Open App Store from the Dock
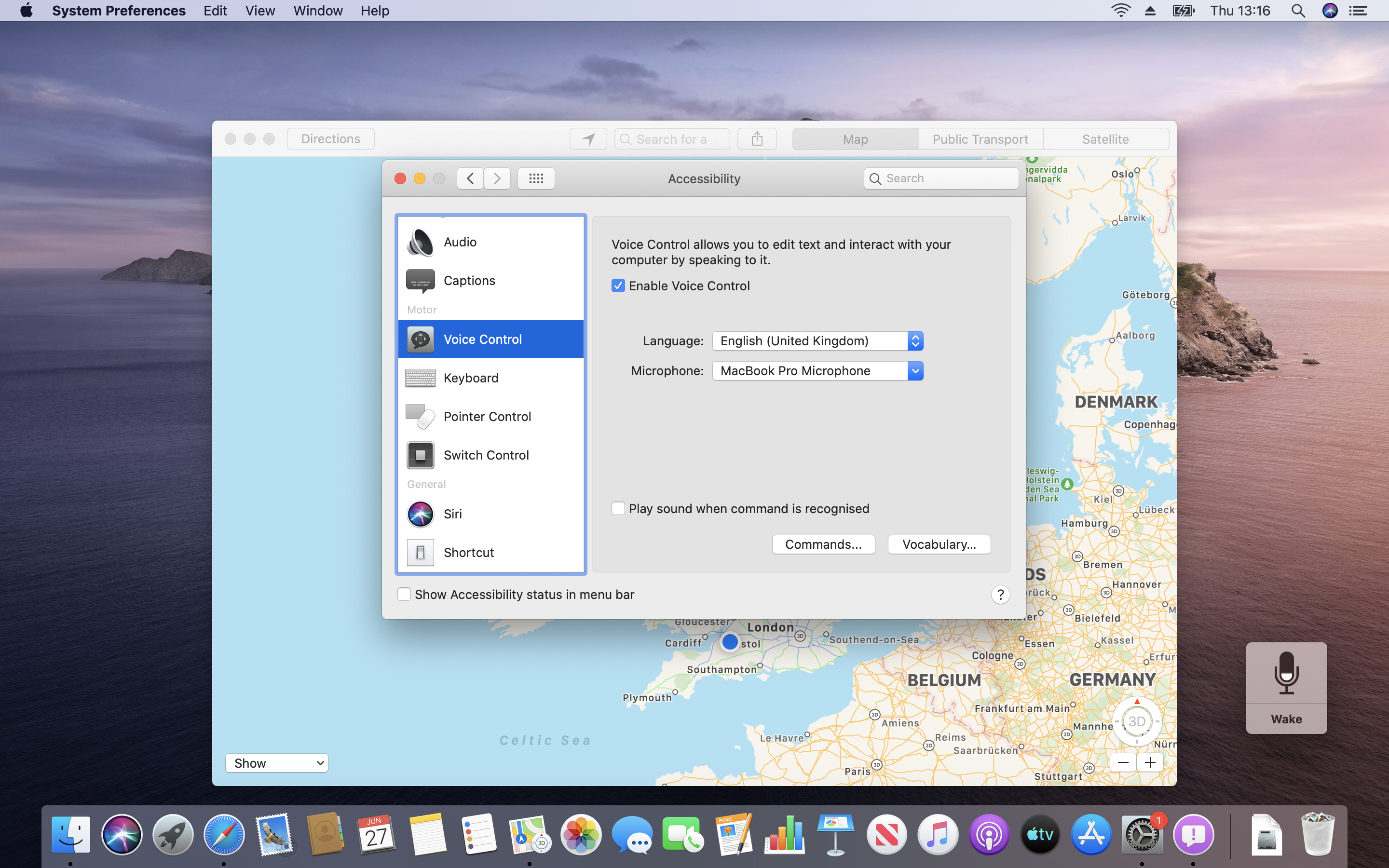The image size is (1389, 868). point(1091,834)
